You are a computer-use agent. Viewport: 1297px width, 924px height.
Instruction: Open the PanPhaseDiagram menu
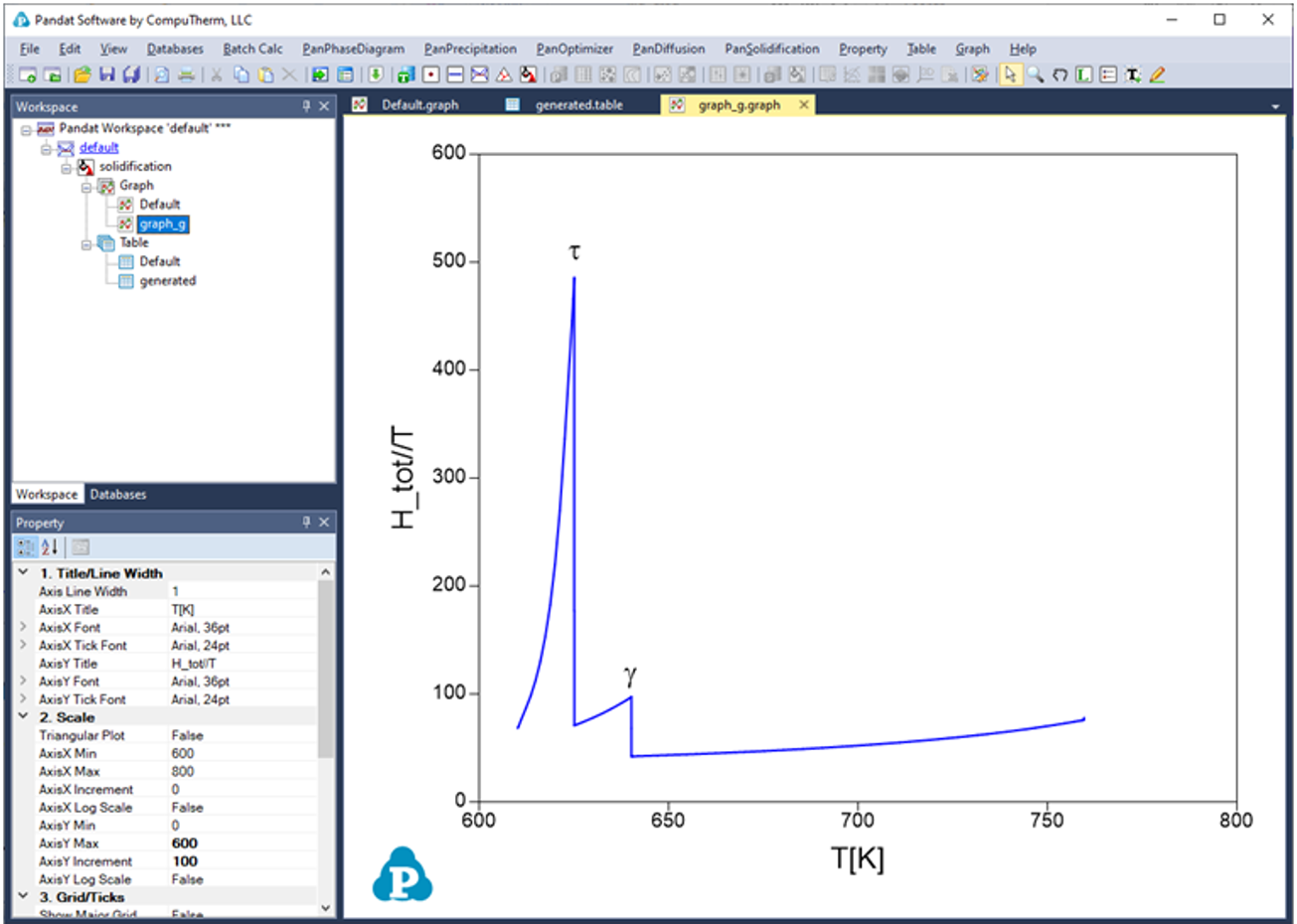click(353, 49)
